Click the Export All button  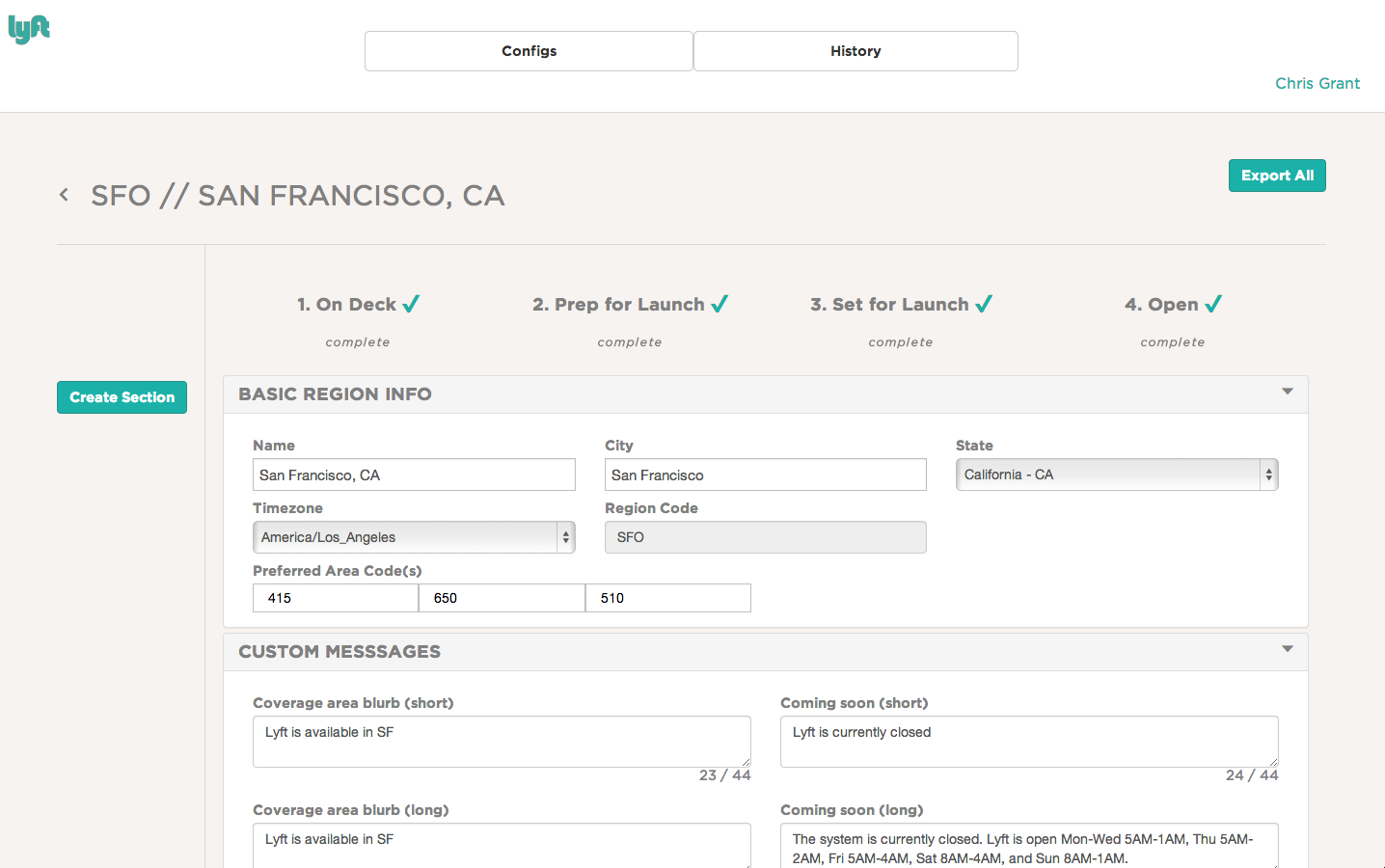pyautogui.click(x=1277, y=176)
